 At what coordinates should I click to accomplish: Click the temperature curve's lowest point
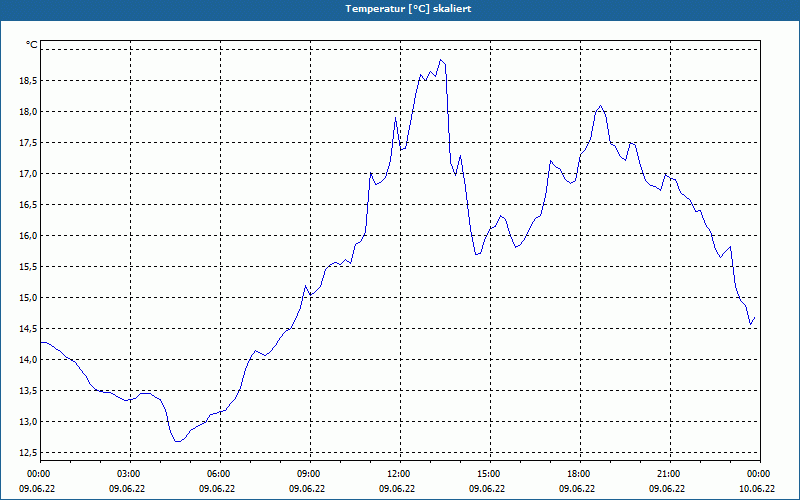click(x=177, y=441)
